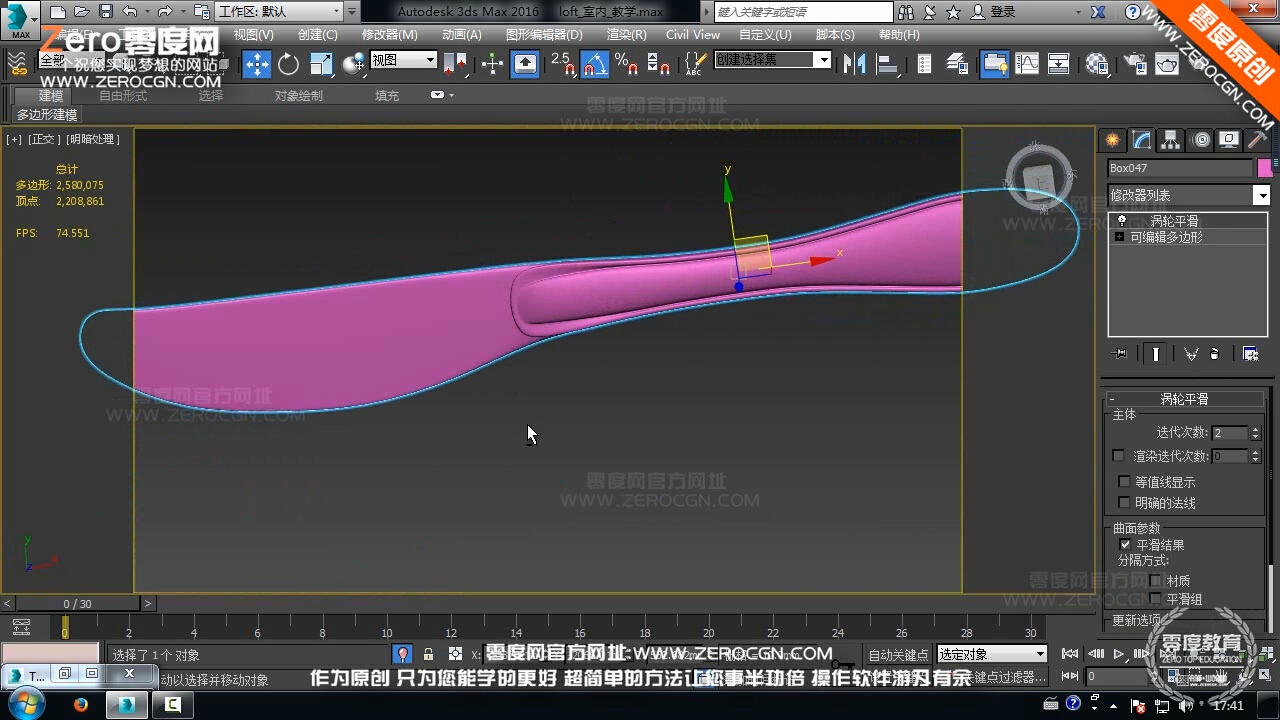Click the Pin Stack icon

[x=1120, y=353]
